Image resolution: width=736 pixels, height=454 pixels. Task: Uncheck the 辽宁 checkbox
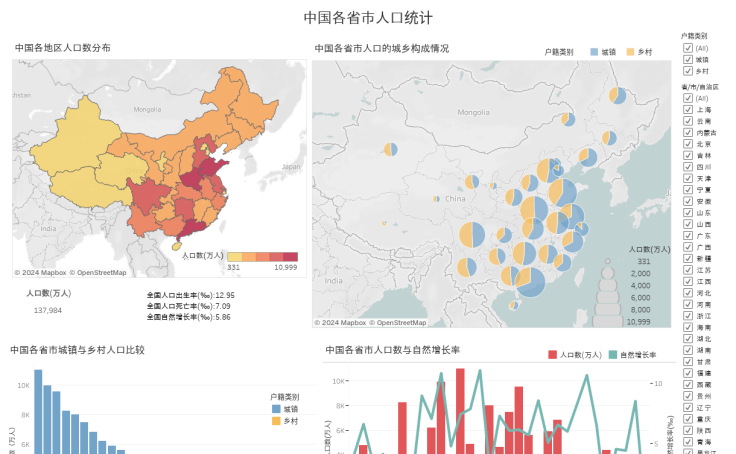688,408
